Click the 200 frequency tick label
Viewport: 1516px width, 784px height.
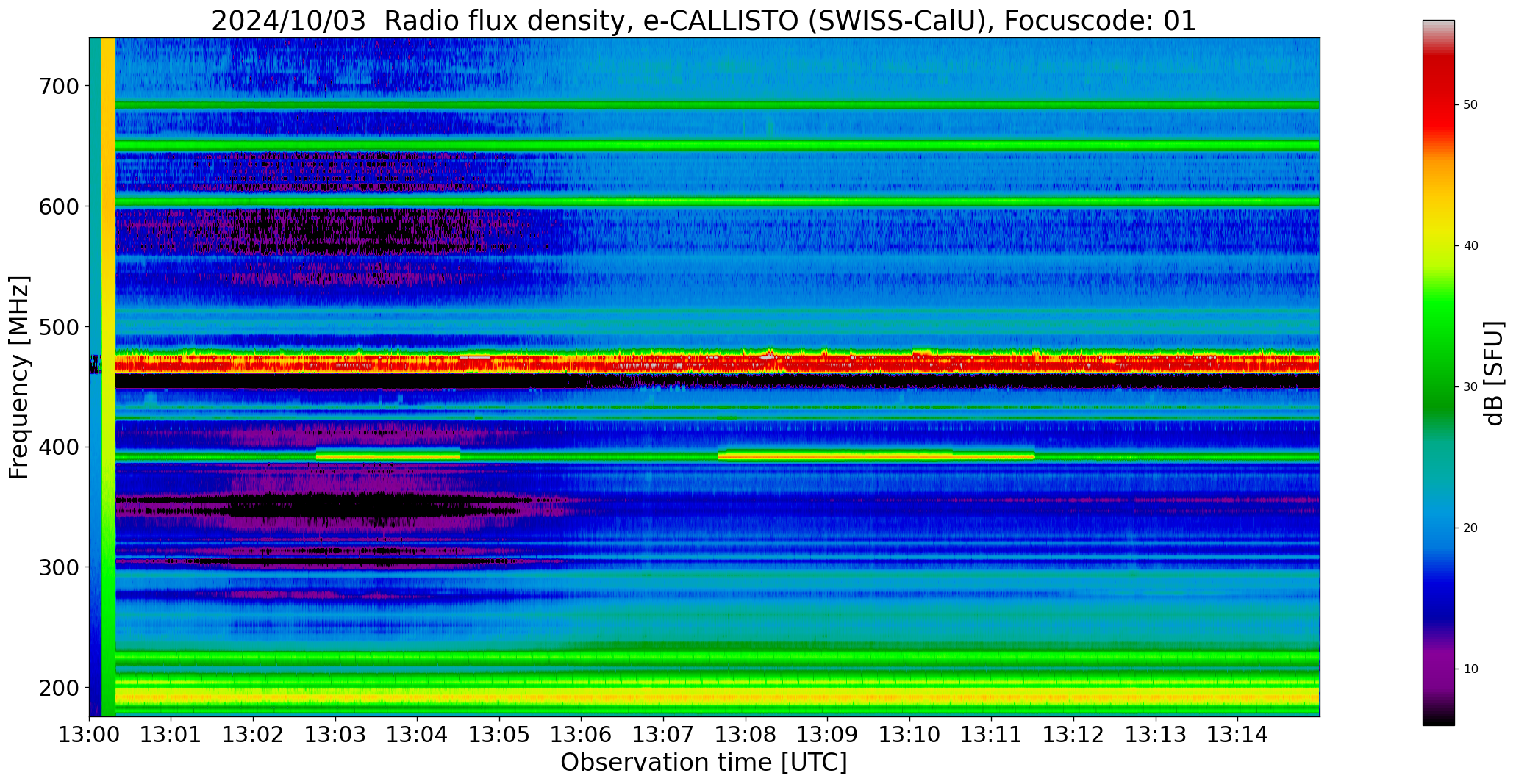[58, 688]
